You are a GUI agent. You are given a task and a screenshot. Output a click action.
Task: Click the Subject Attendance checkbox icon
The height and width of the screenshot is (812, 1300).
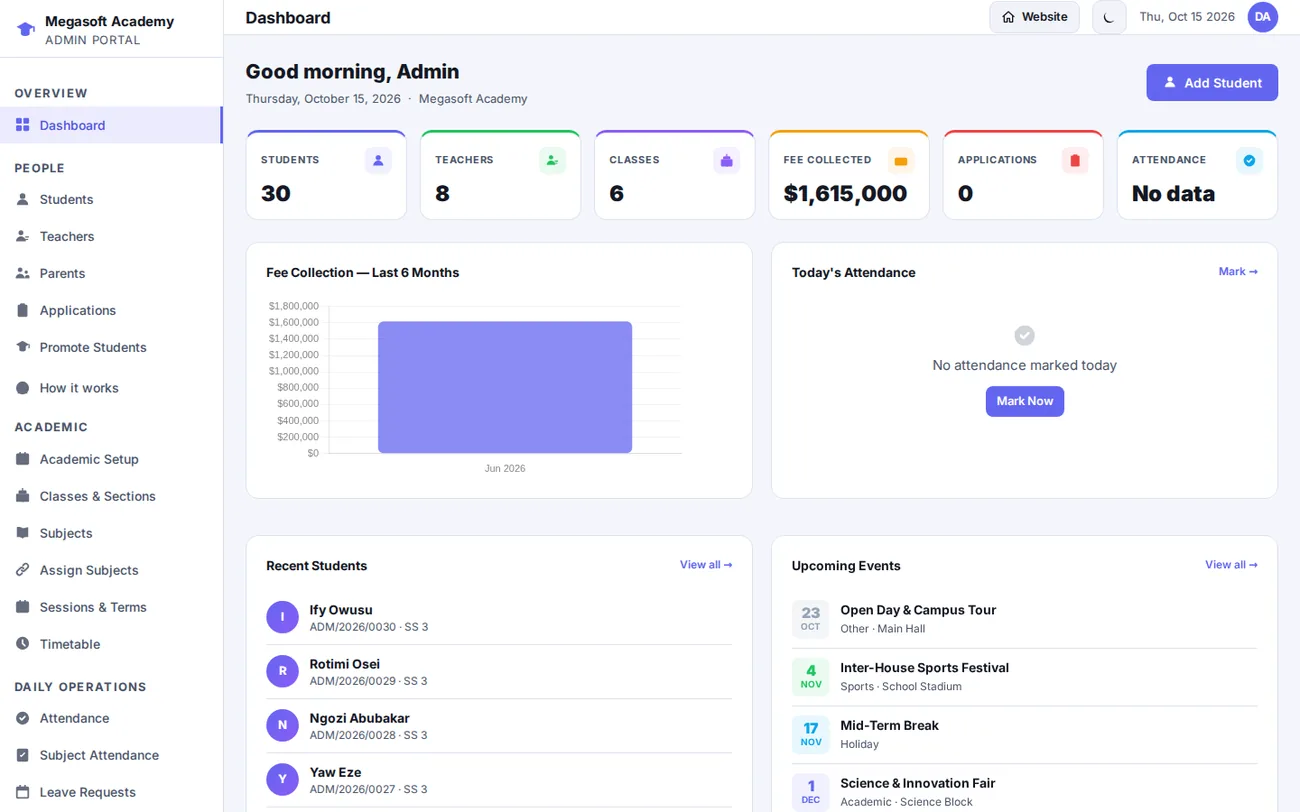[23, 755]
